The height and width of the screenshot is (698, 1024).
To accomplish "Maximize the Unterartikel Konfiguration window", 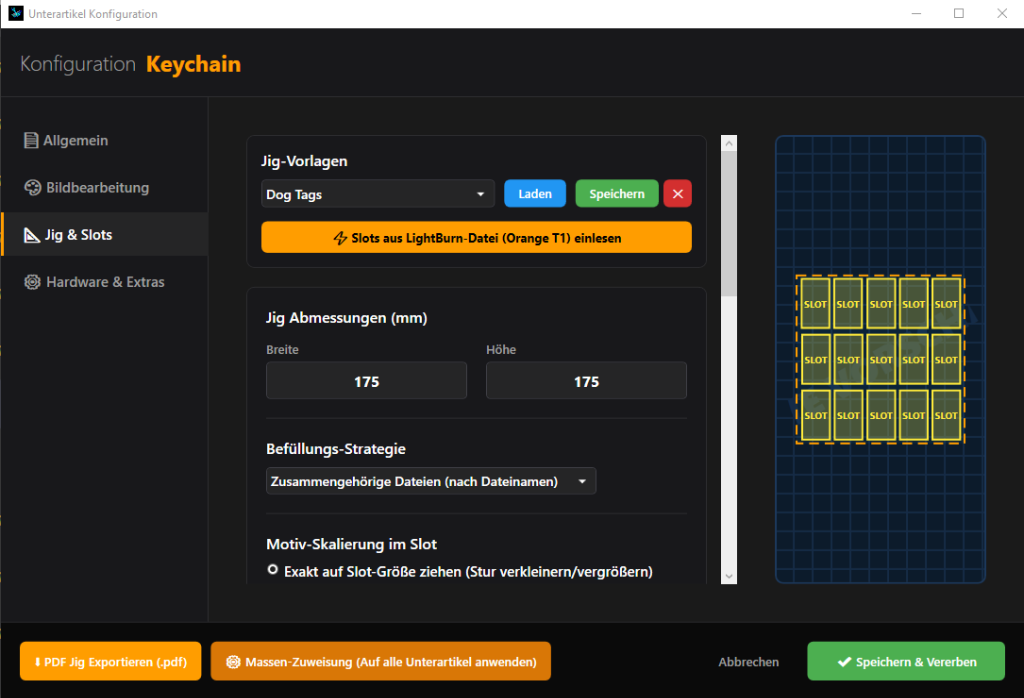I will pos(959,14).
